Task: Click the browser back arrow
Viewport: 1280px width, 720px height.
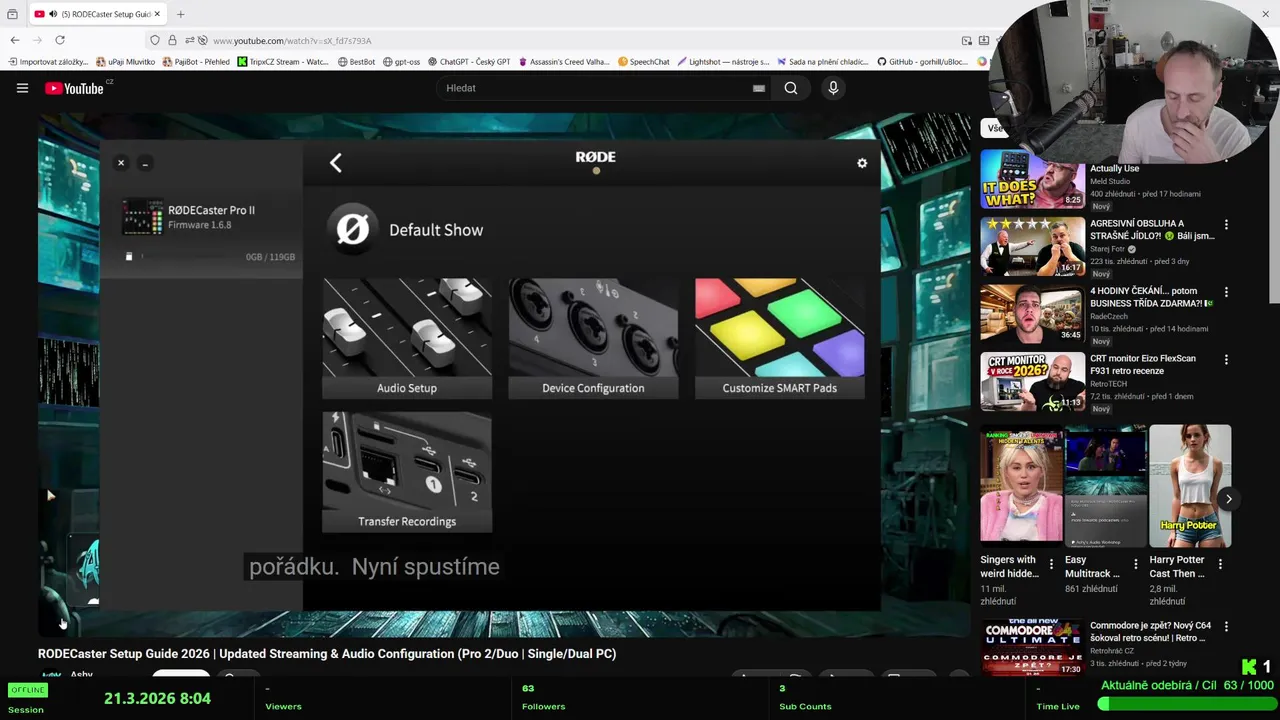Action: click(15, 40)
